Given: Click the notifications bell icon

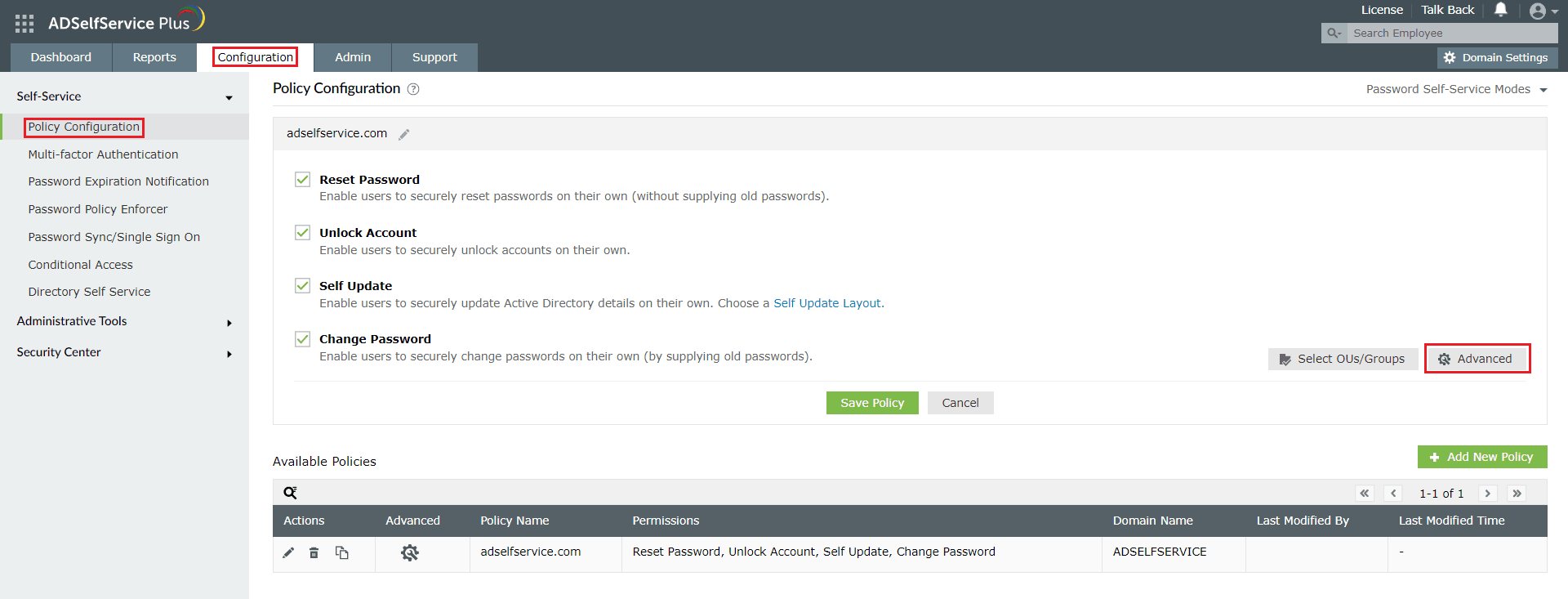Looking at the screenshot, I should point(1501,10).
